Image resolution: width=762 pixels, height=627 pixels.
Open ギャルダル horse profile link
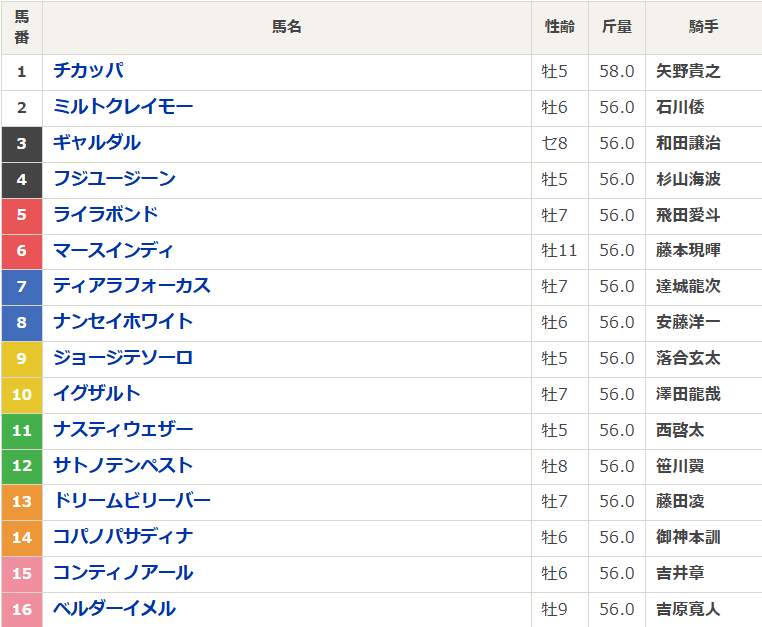click(96, 143)
